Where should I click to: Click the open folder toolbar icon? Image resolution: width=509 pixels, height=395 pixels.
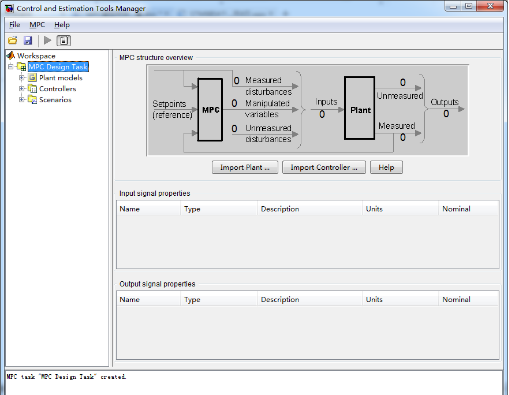(13, 41)
